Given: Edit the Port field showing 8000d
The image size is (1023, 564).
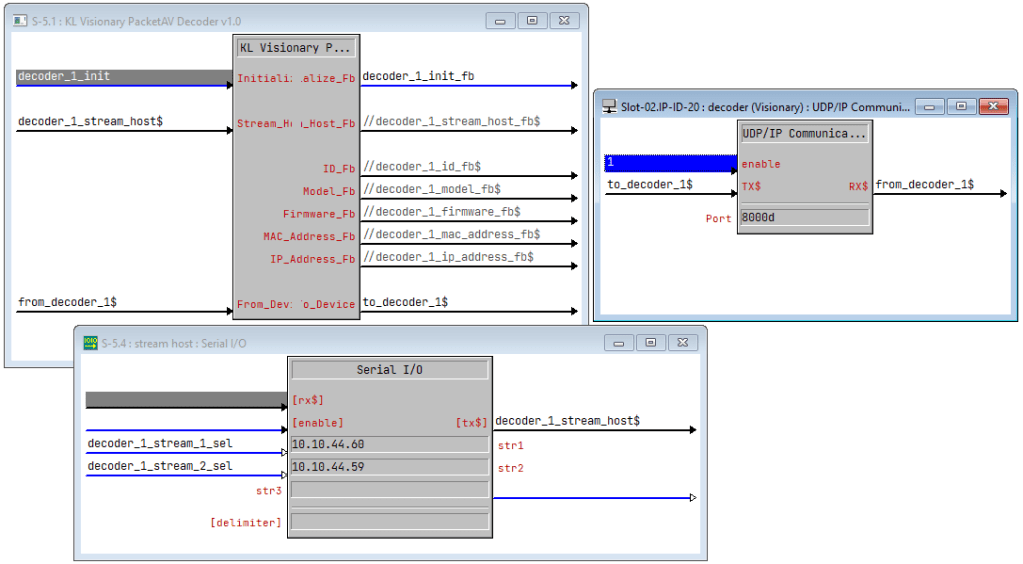Looking at the screenshot, I should pyautogui.click(x=803, y=217).
